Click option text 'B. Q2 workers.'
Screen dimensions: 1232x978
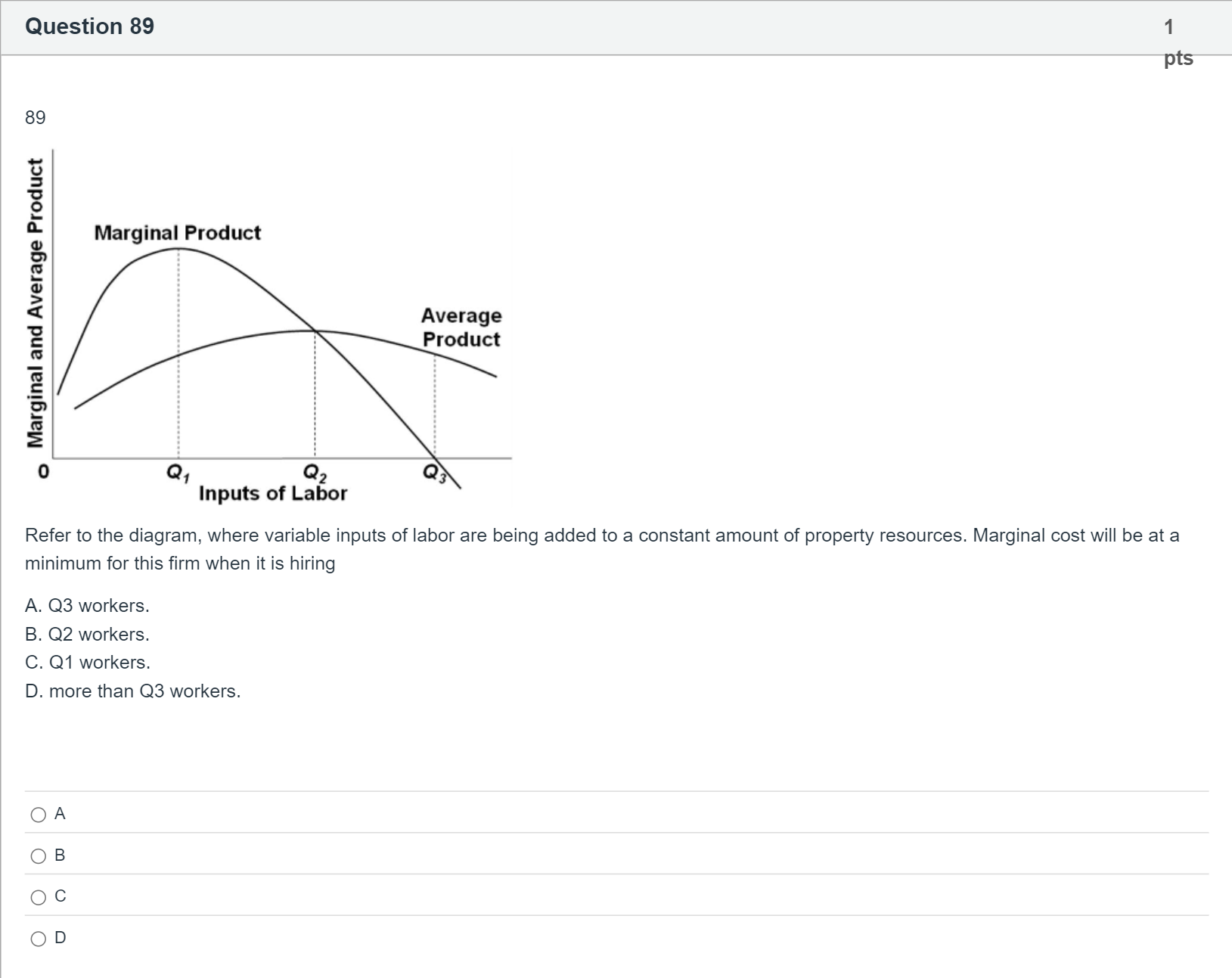[87, 635]
